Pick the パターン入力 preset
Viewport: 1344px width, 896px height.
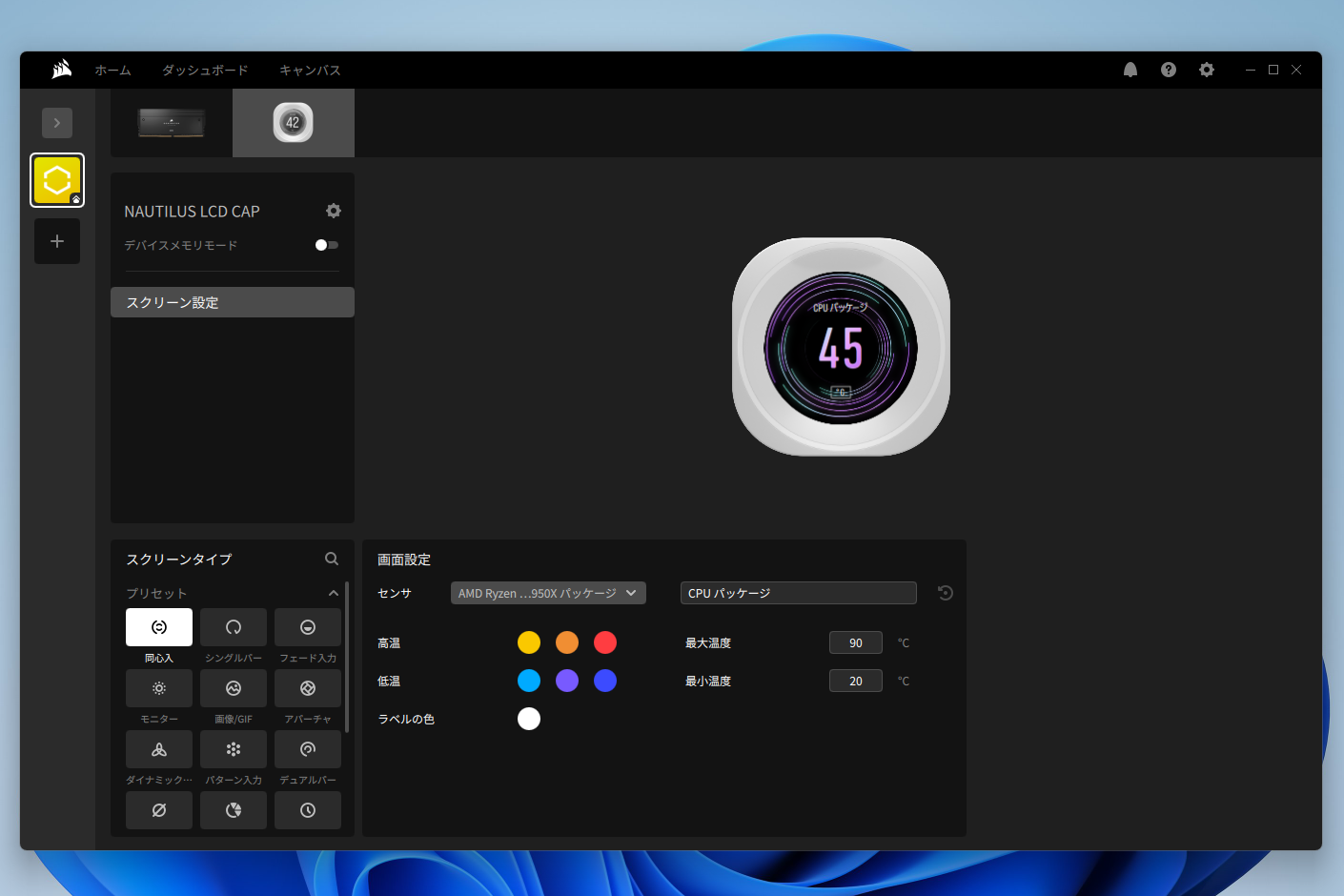click(x=234, y=749)
